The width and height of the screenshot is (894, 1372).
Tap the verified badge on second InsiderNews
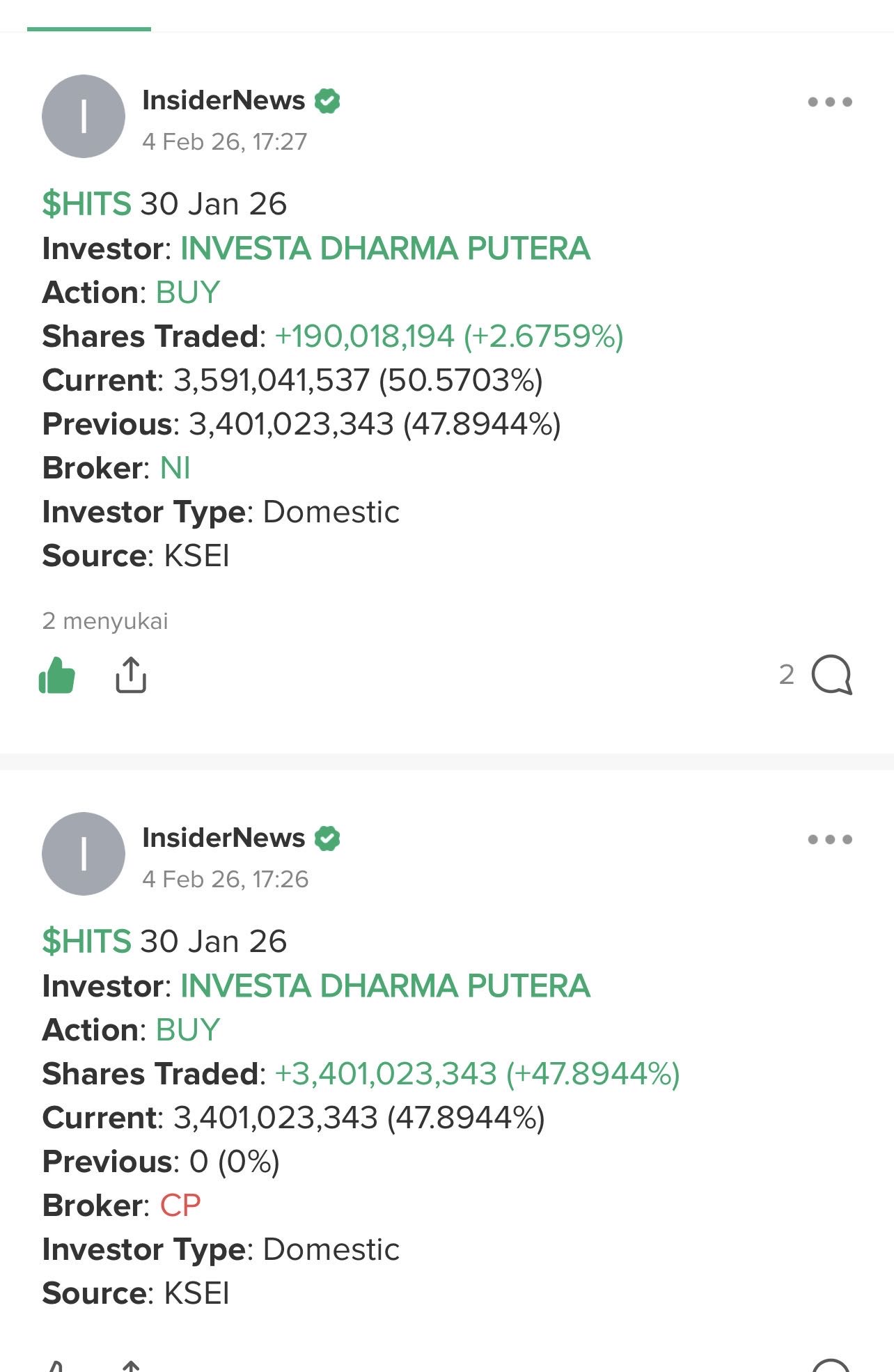coord(327,839)
